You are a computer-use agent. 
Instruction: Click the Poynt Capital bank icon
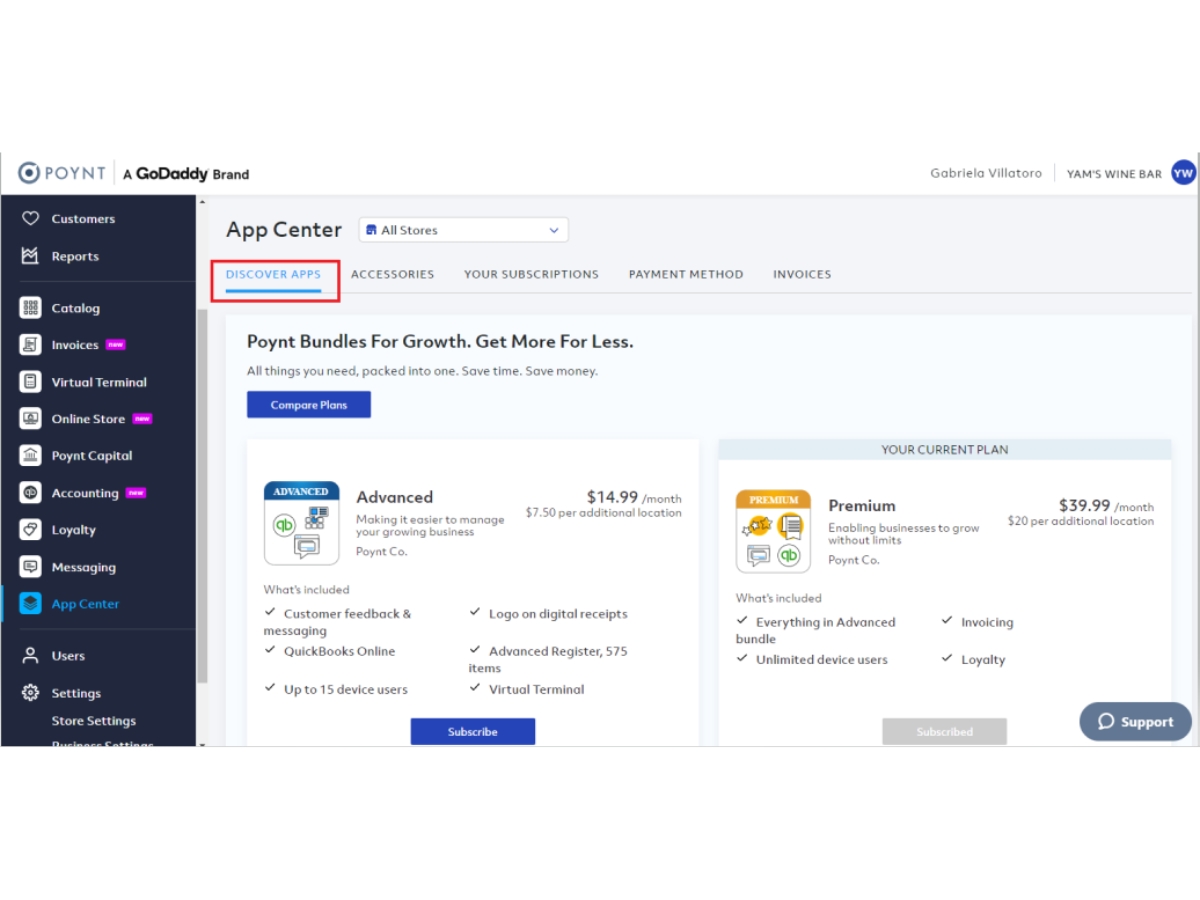pos(30,456)
